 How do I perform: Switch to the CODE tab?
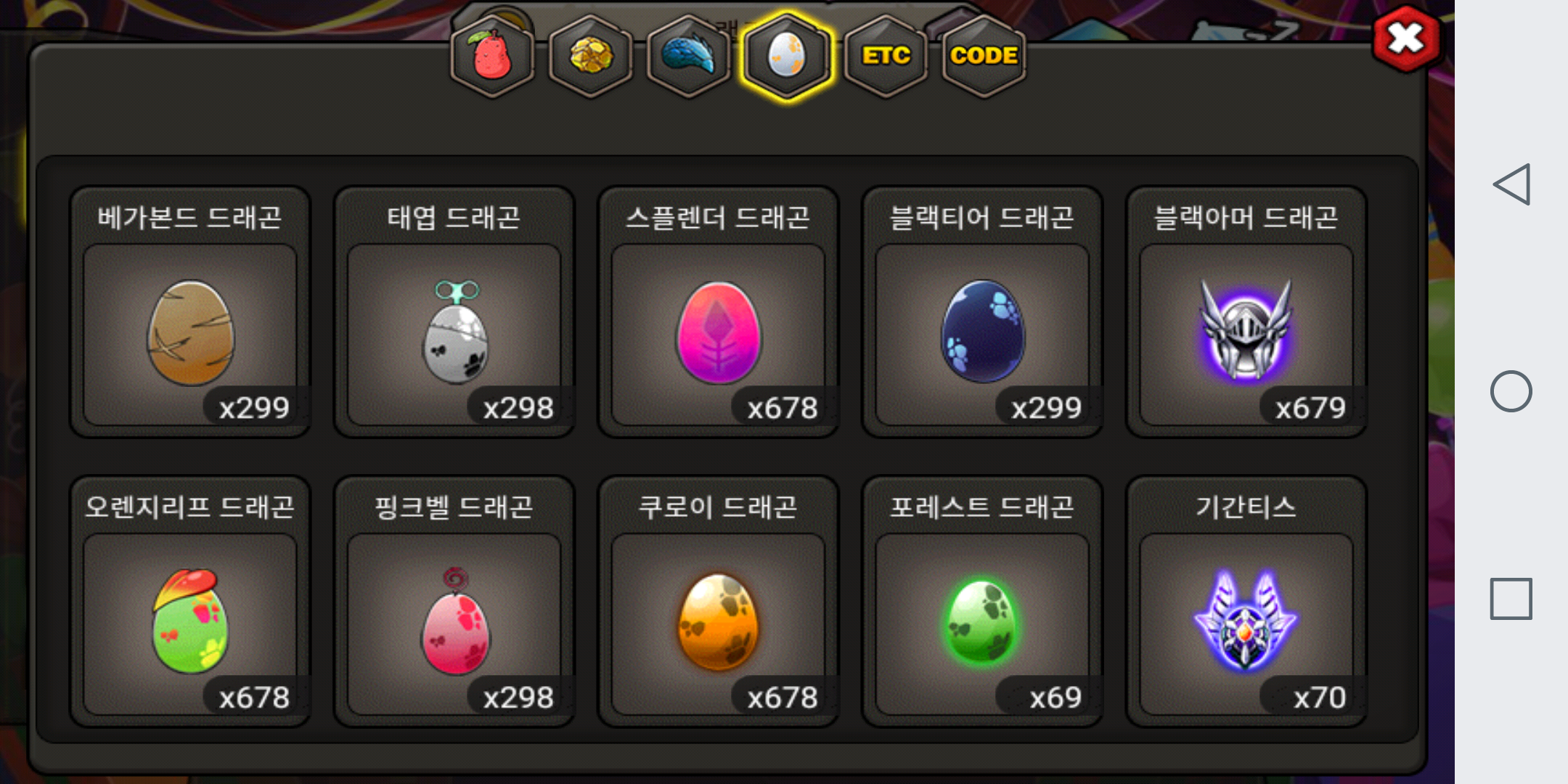[984, 57]
